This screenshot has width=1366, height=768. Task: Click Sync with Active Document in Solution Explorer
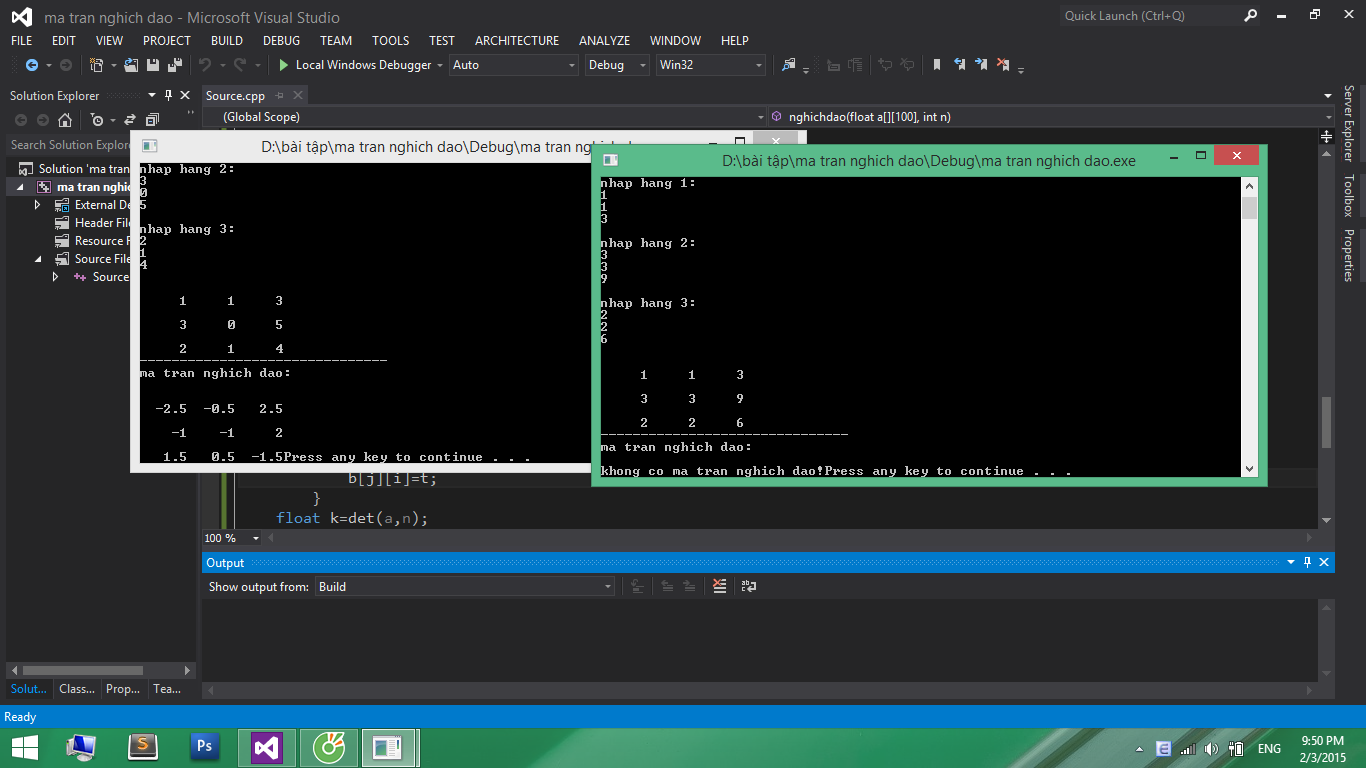point(130,118)
